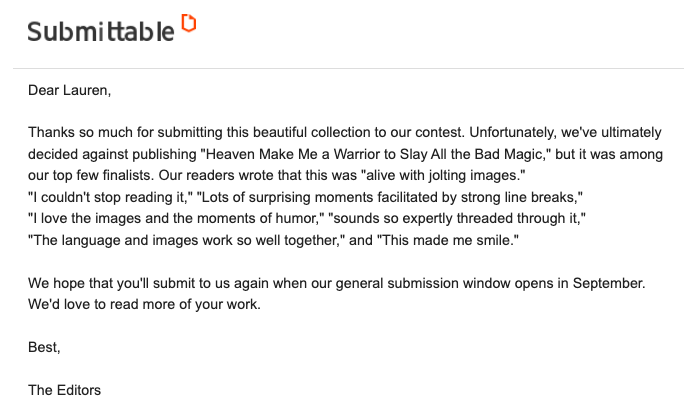Image resolution: width=689 pixels, height=406 pixels.
Task: Click the "Dear Lauren," greeting line
Action: [x=69, y=90]
